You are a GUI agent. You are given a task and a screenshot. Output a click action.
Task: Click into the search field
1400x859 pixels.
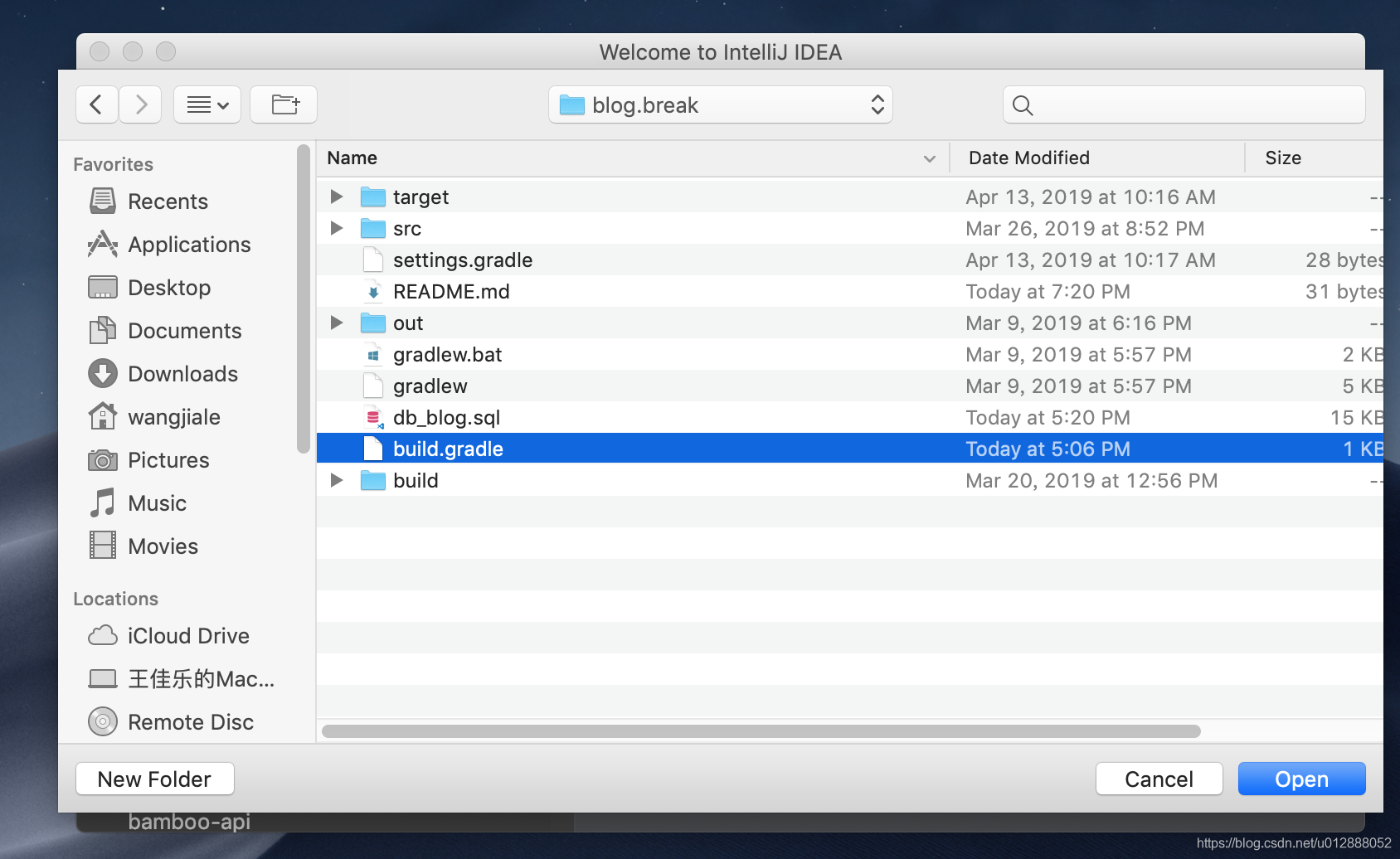[1184, 104]
